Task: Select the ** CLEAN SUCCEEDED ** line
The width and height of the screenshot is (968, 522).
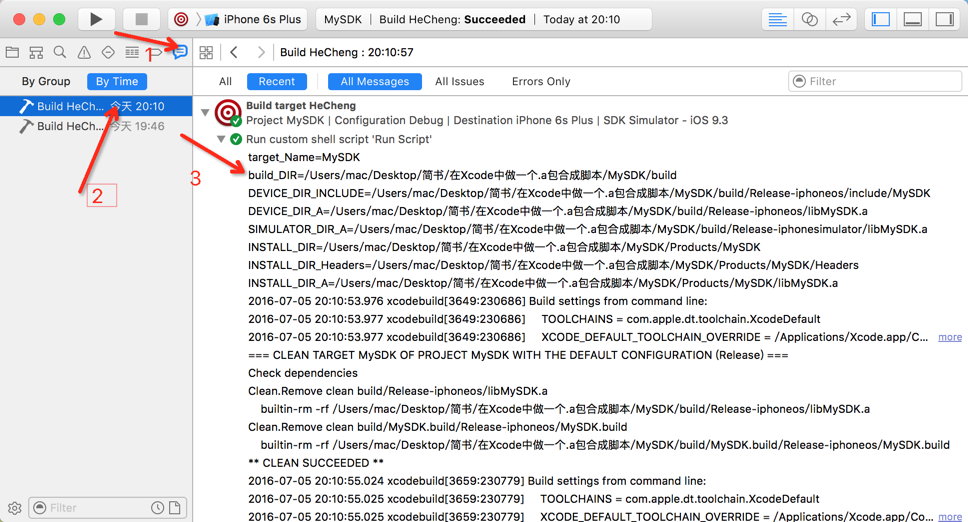Action: (315, 463)
